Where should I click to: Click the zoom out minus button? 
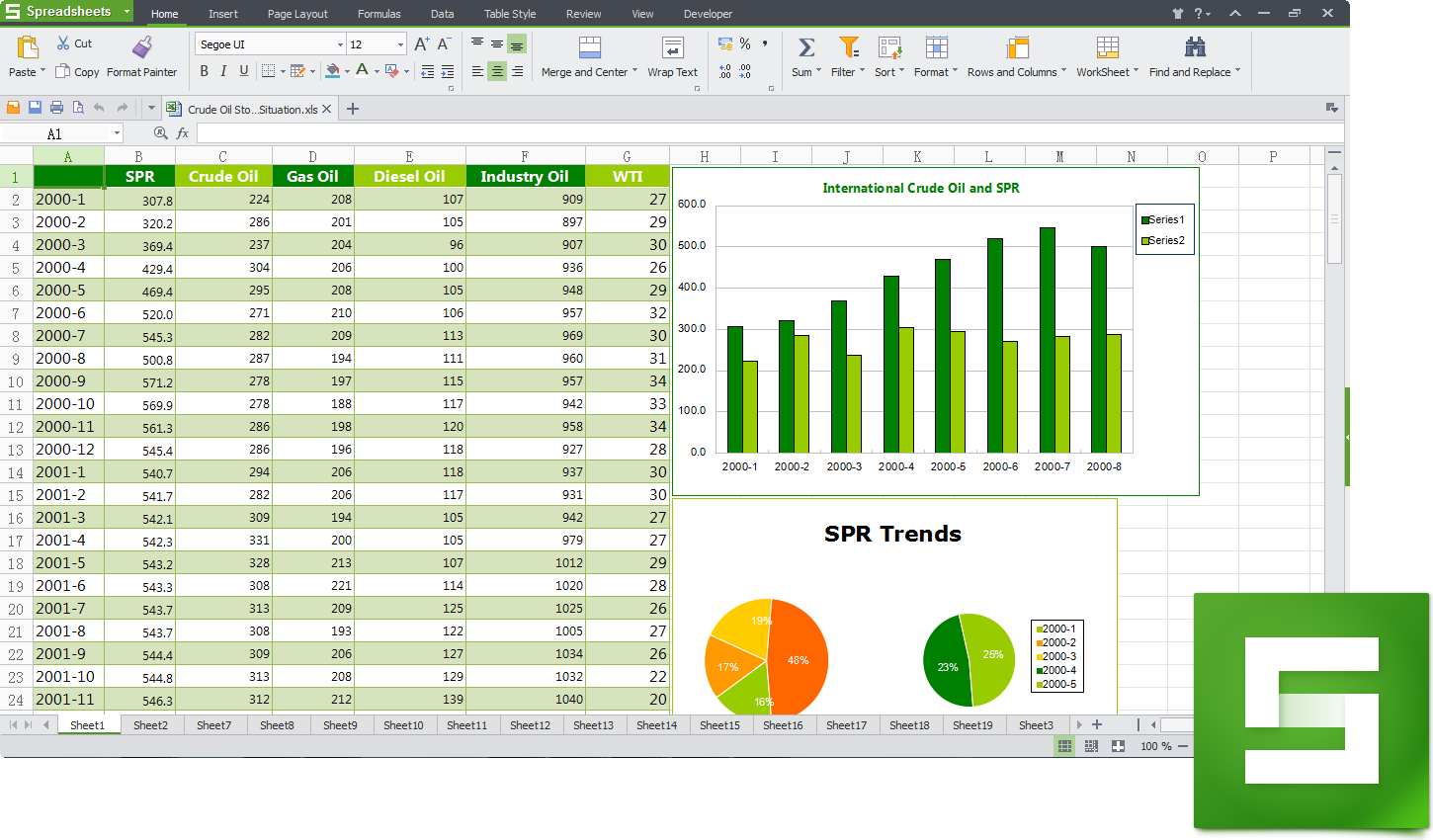pyautogui.click(x=1183, y=746)
